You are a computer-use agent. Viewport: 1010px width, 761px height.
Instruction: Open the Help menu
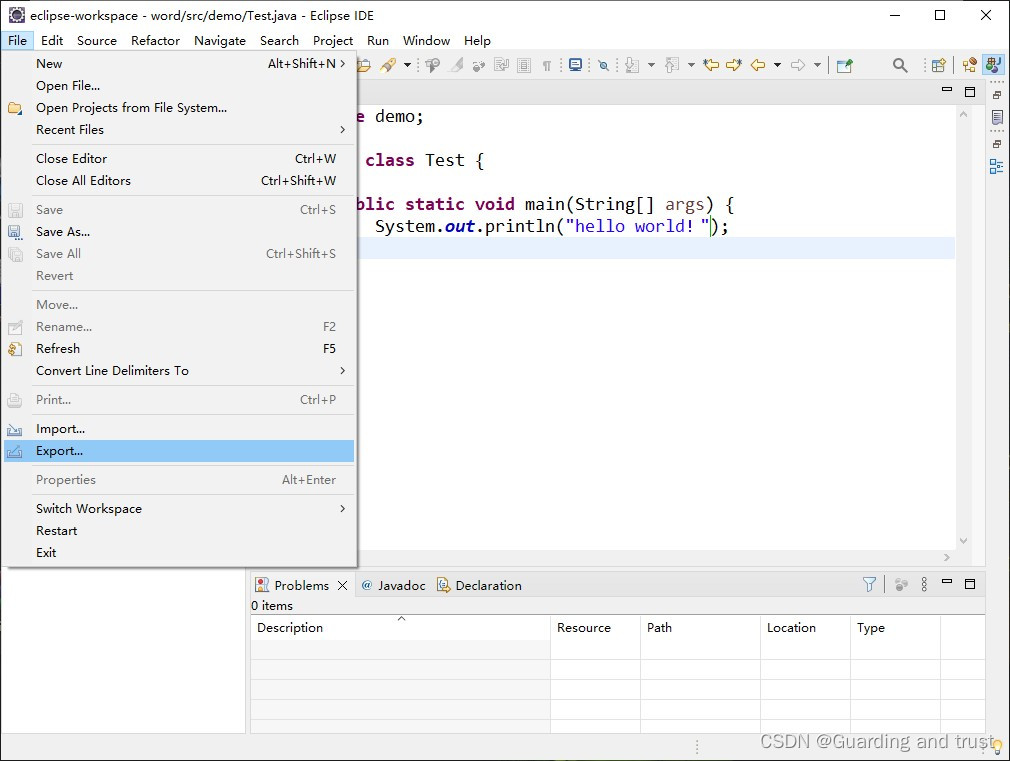tap(477, 41)
